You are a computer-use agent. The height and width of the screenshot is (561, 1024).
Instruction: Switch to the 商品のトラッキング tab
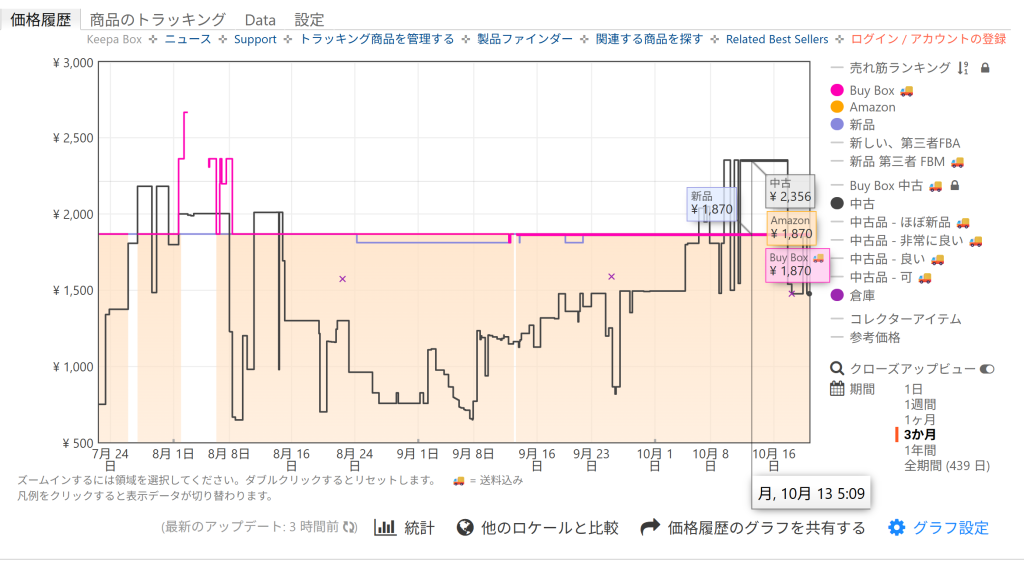click(x=157, y=20)
